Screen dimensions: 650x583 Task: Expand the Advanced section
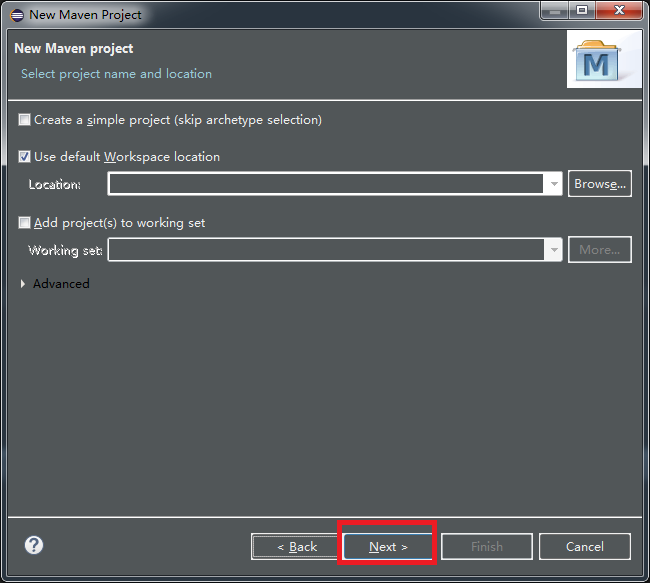coord(23,284)
